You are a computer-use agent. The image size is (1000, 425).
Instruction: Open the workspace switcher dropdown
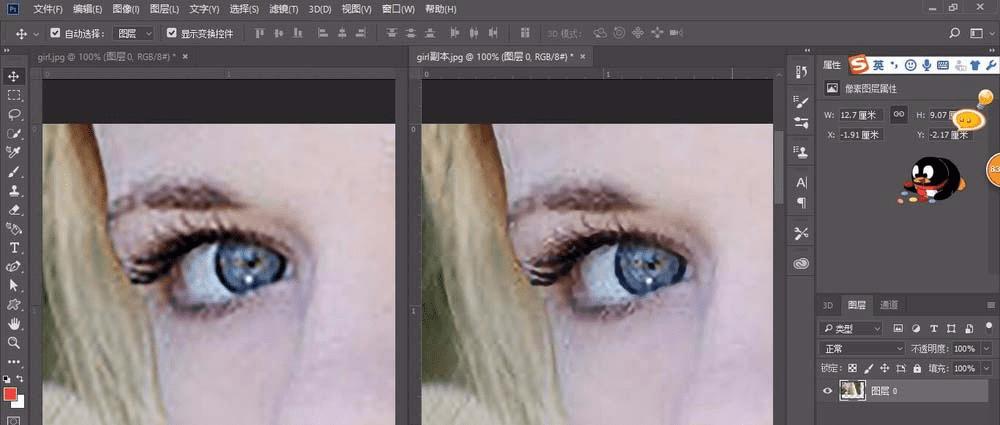pos(979,33)
